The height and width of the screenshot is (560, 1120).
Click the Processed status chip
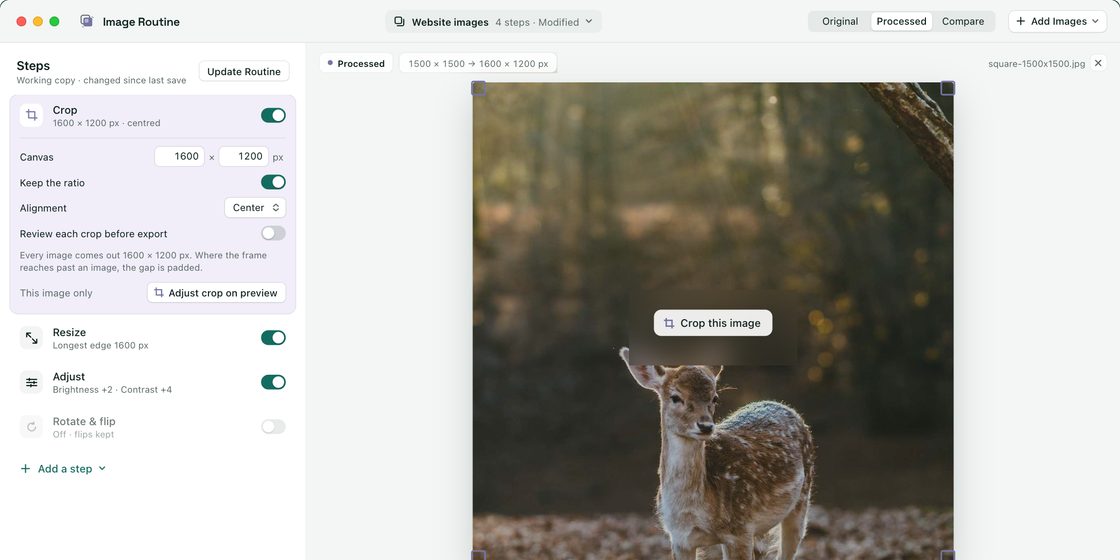point(356,64)
